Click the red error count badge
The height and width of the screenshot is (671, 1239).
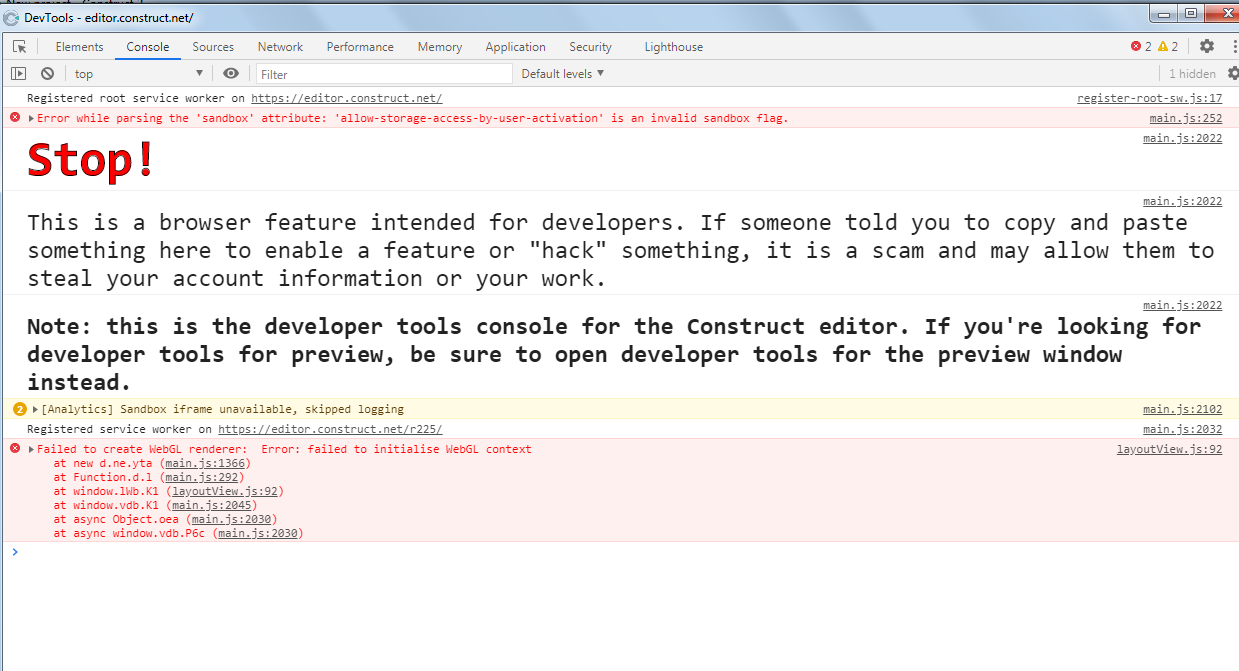(1140, 47)
